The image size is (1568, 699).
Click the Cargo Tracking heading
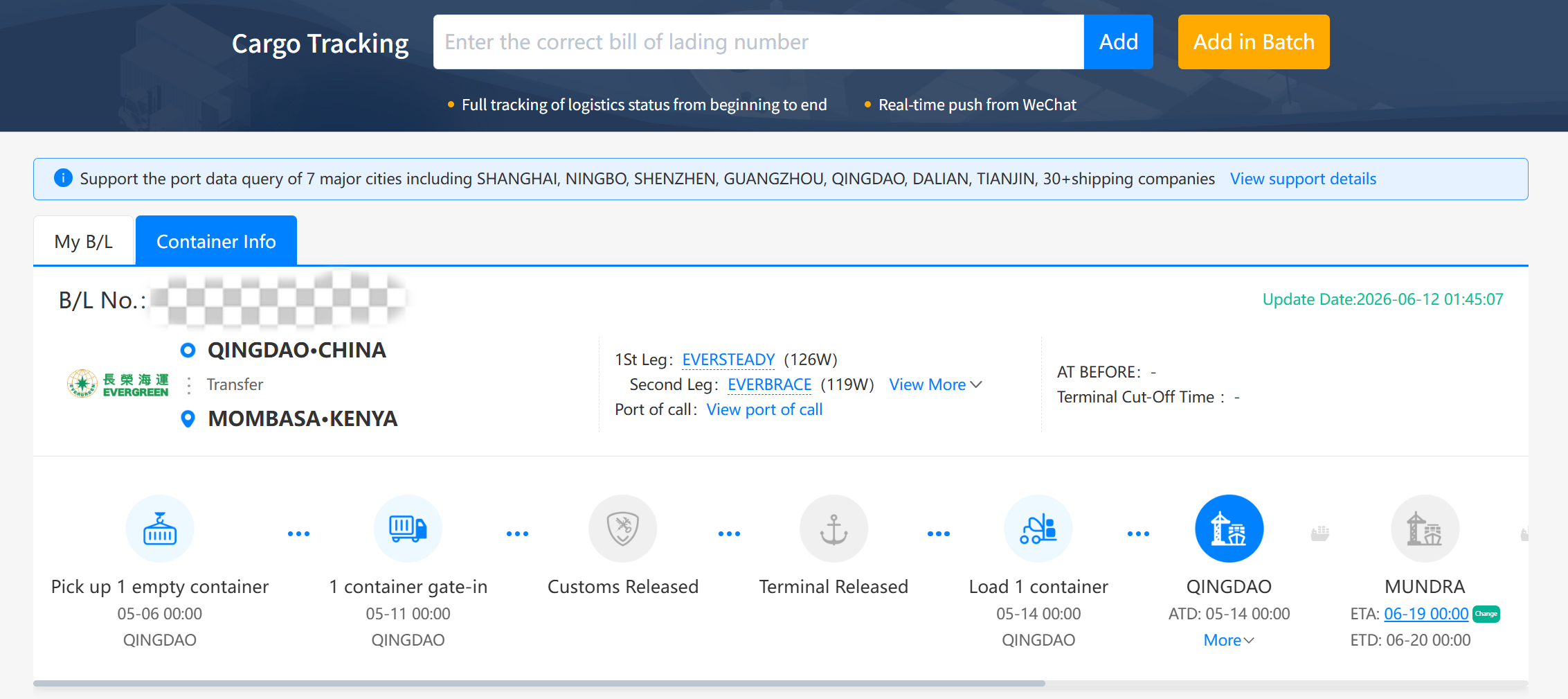320,43
